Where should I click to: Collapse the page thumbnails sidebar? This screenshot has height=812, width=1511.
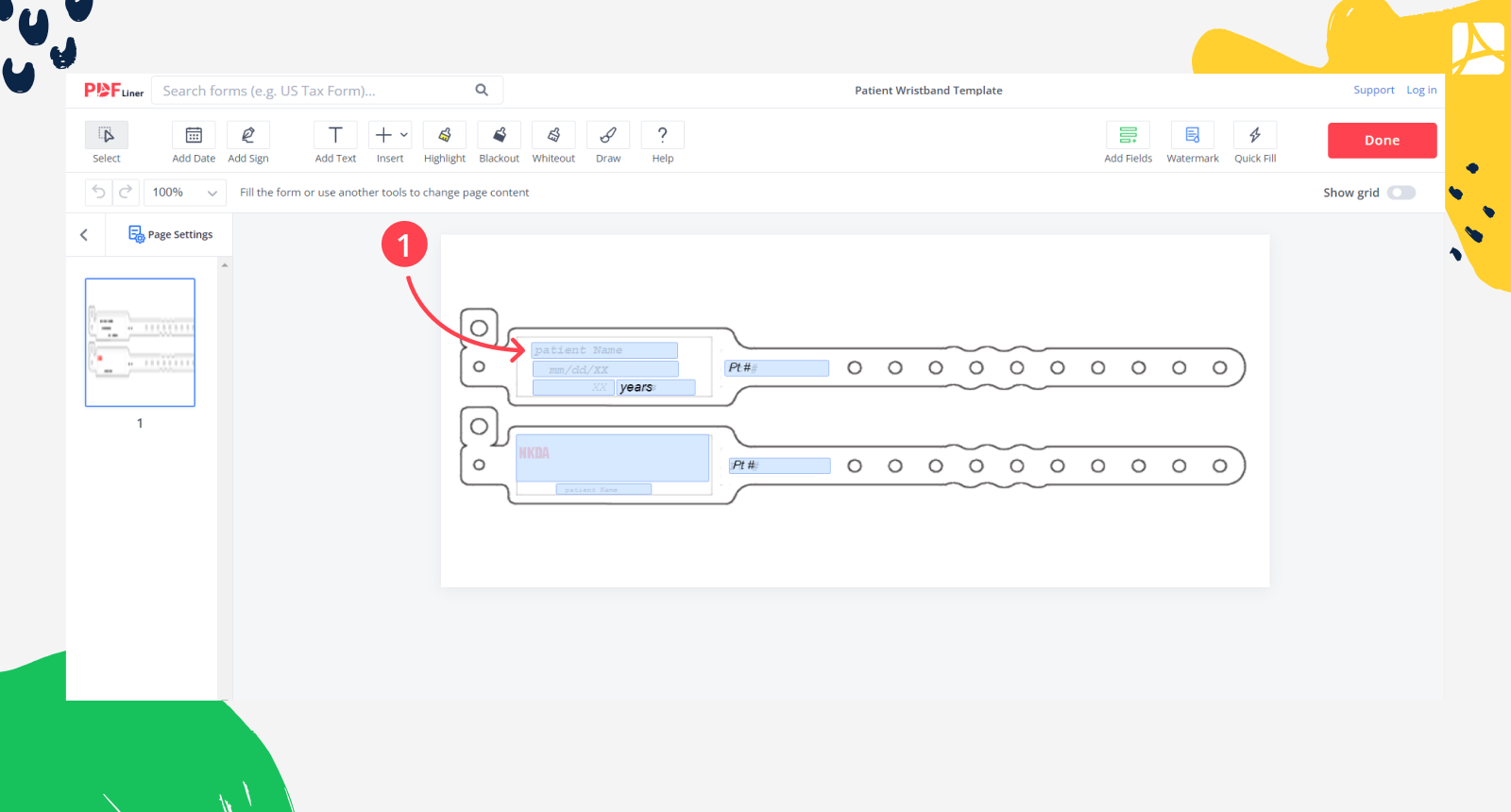pyautogui.click(x=84, y=235)
